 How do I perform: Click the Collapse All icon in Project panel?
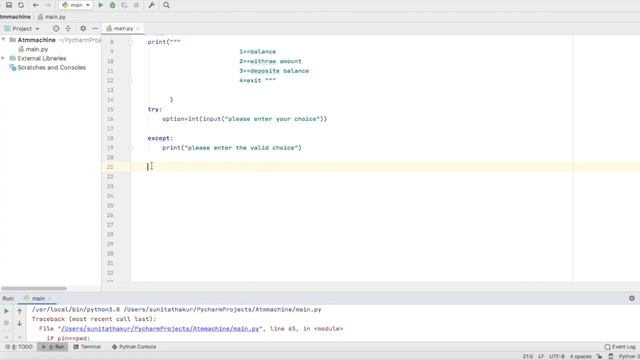coord(68,29)
